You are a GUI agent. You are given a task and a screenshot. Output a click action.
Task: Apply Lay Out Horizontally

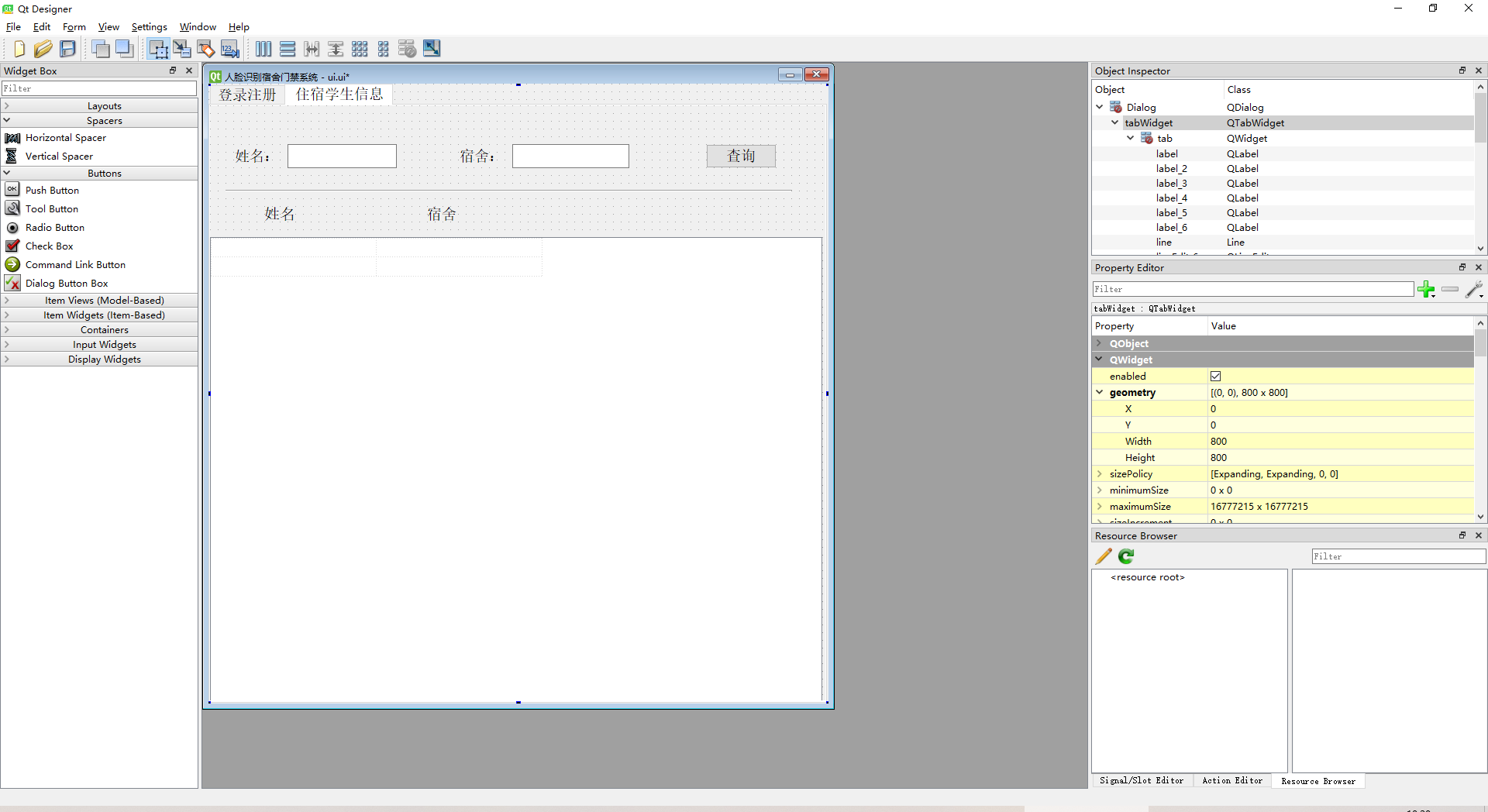263,49
